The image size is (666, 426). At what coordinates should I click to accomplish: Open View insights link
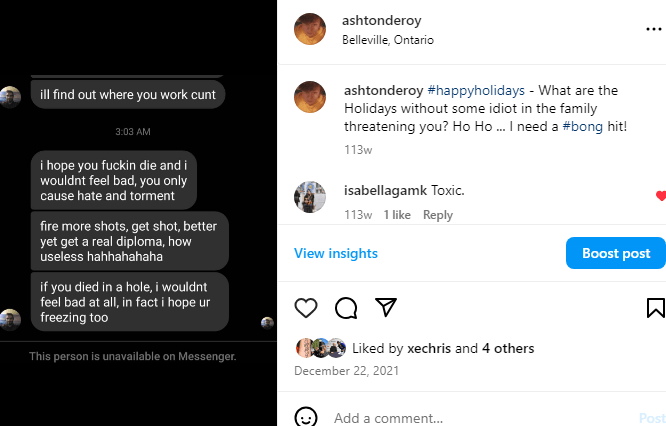click(336, 253)
